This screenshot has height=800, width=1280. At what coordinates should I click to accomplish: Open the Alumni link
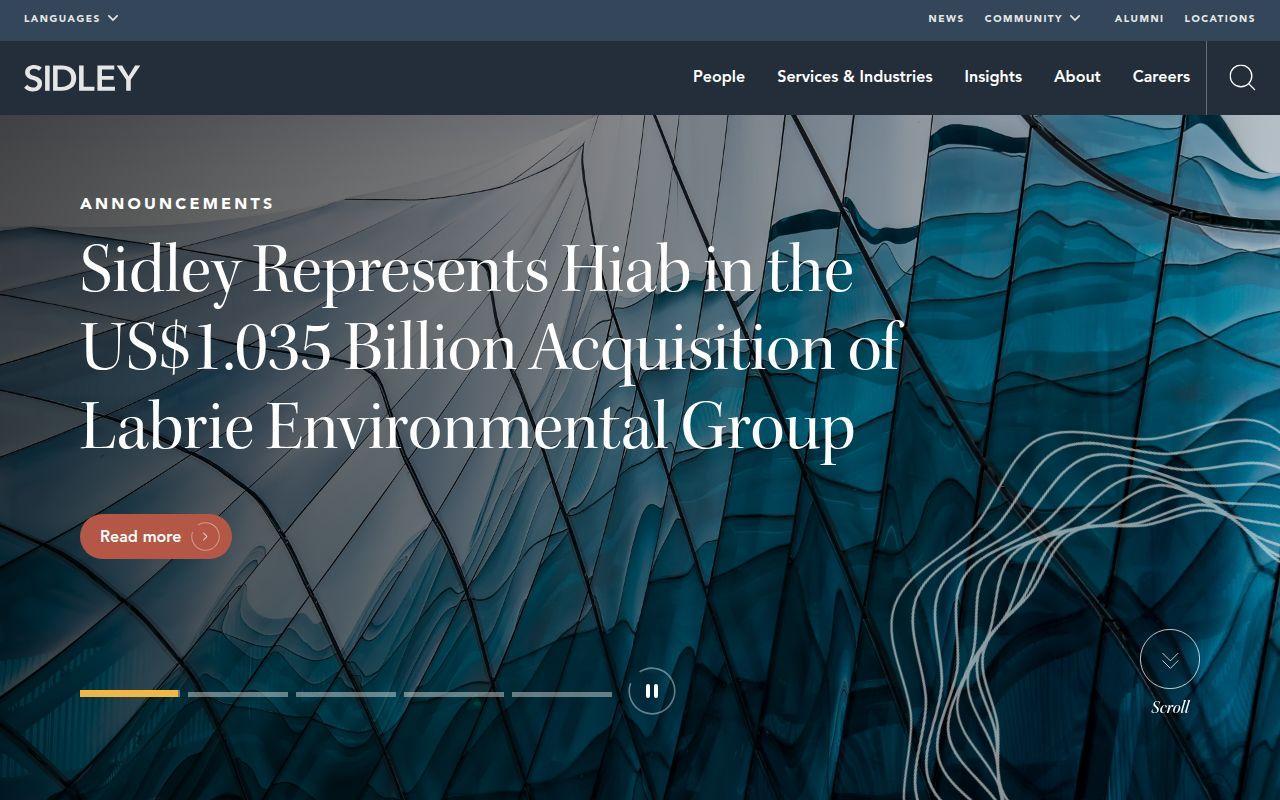pos(1139,18)
